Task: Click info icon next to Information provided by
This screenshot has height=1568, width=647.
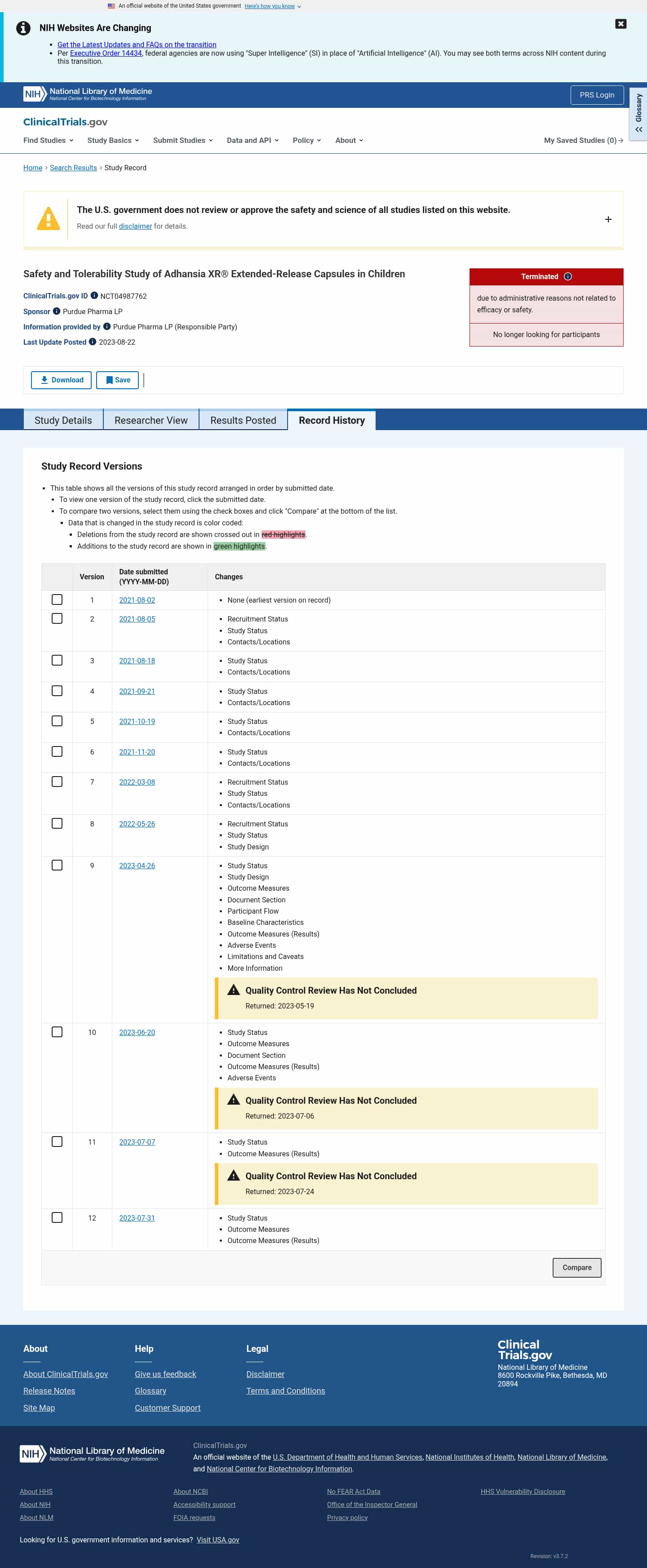Action: tap(107, 326)
